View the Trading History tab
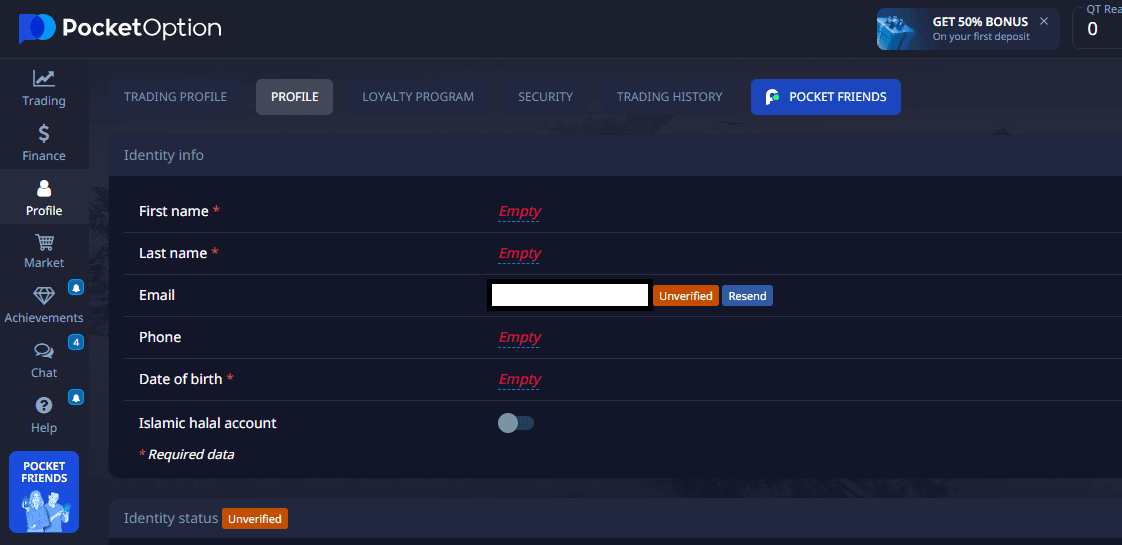The width and height of the screenshot is (1122, 545). (x=669, y=97)
